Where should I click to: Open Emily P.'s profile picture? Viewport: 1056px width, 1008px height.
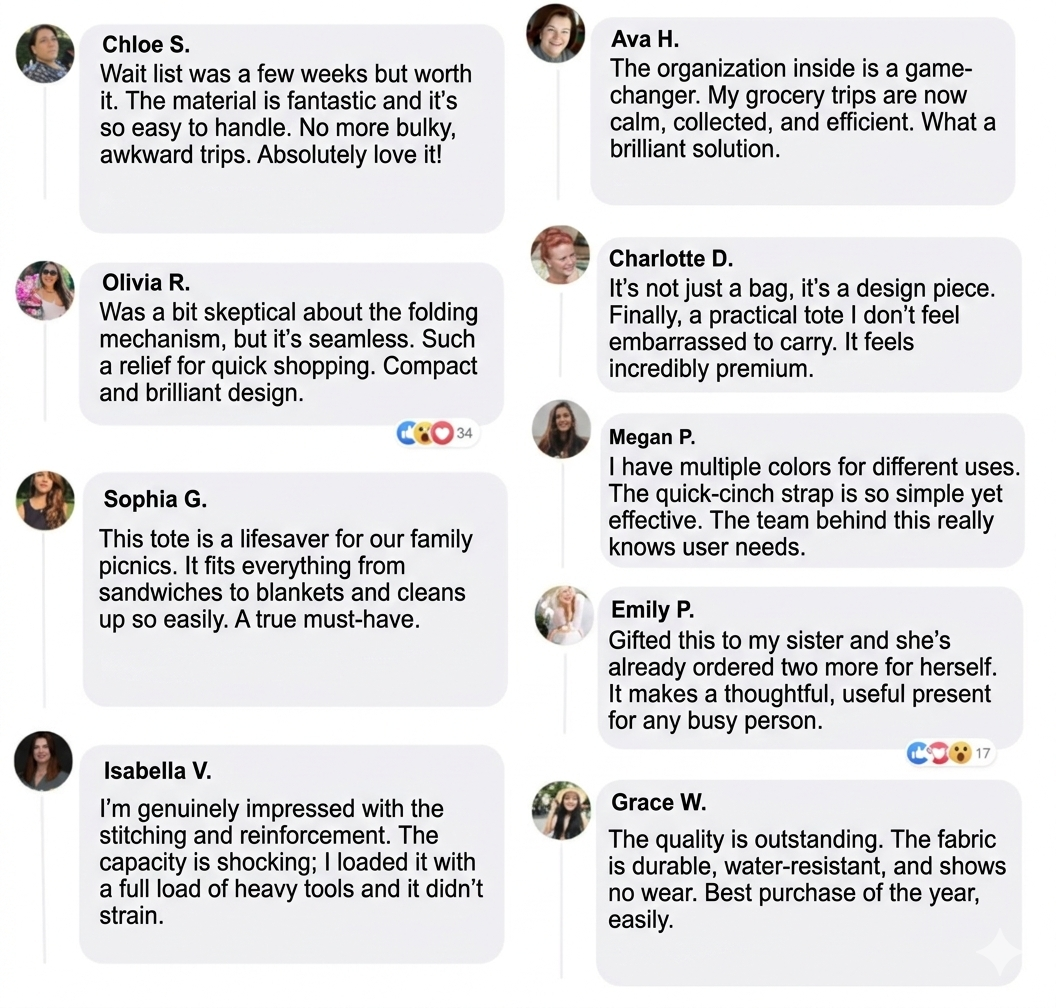tap(564, 616)
